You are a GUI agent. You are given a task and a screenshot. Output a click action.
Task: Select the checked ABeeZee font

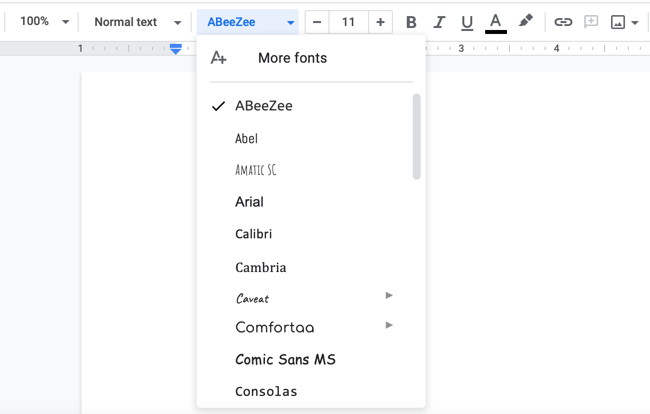(264, 106)
